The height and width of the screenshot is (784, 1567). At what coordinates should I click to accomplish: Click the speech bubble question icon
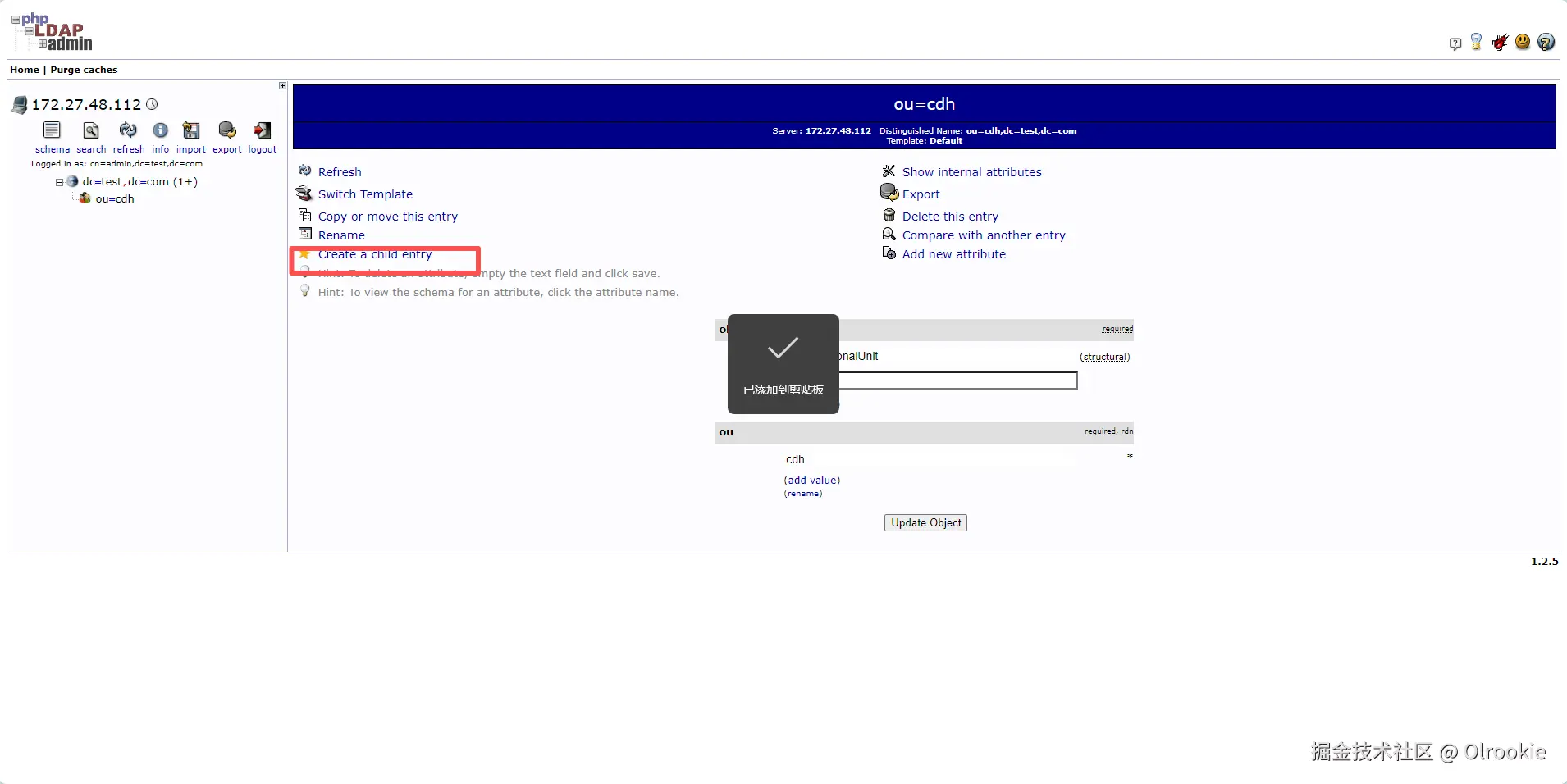pos(1455,43)
